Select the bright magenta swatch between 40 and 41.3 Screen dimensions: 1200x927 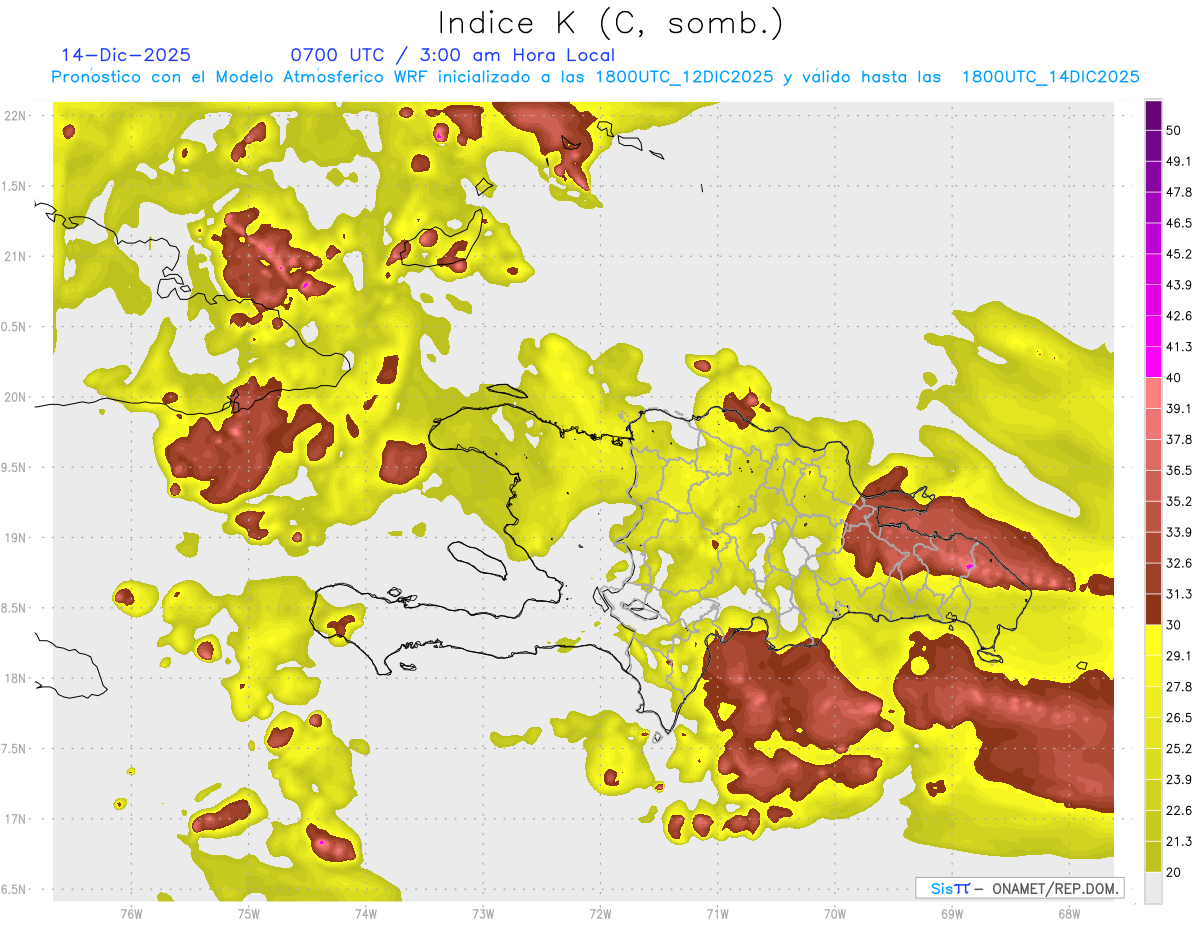point(1154,362)
